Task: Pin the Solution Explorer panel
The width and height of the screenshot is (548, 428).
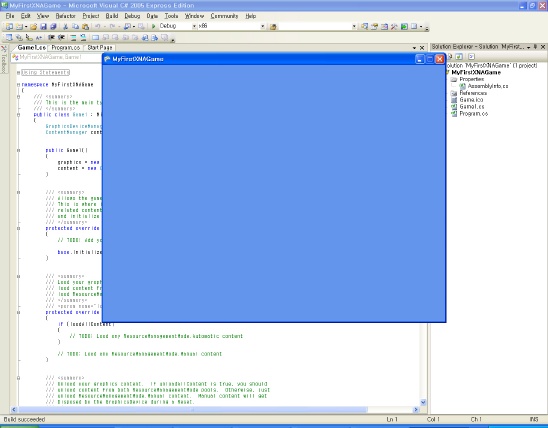Action: tap(535, 47)
